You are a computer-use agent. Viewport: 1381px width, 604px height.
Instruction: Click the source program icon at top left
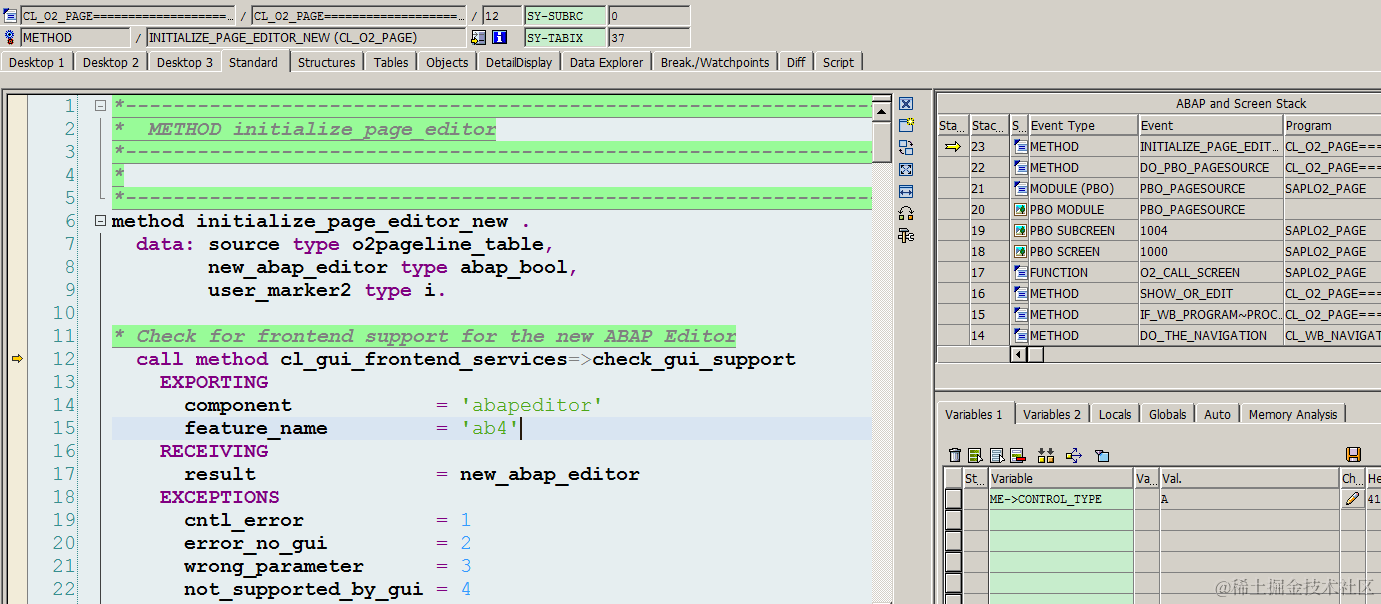pos(11,16)
